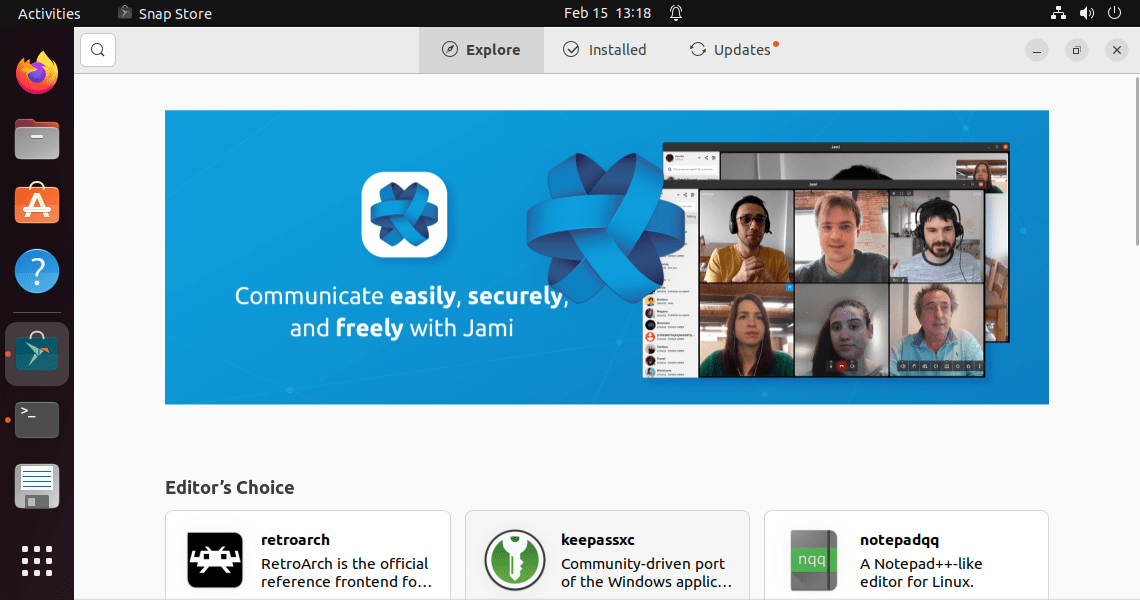
Task: Click the Editor's Choice heading
Action: pyautogui.click(x=230, y=487)
